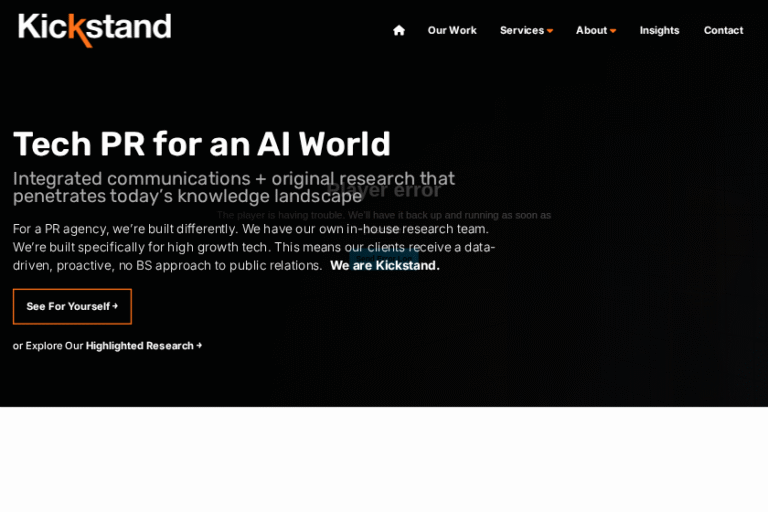Click the orange arrow beside About
Image resolution: width=768 pixels, height=512 pixels.
613,31
